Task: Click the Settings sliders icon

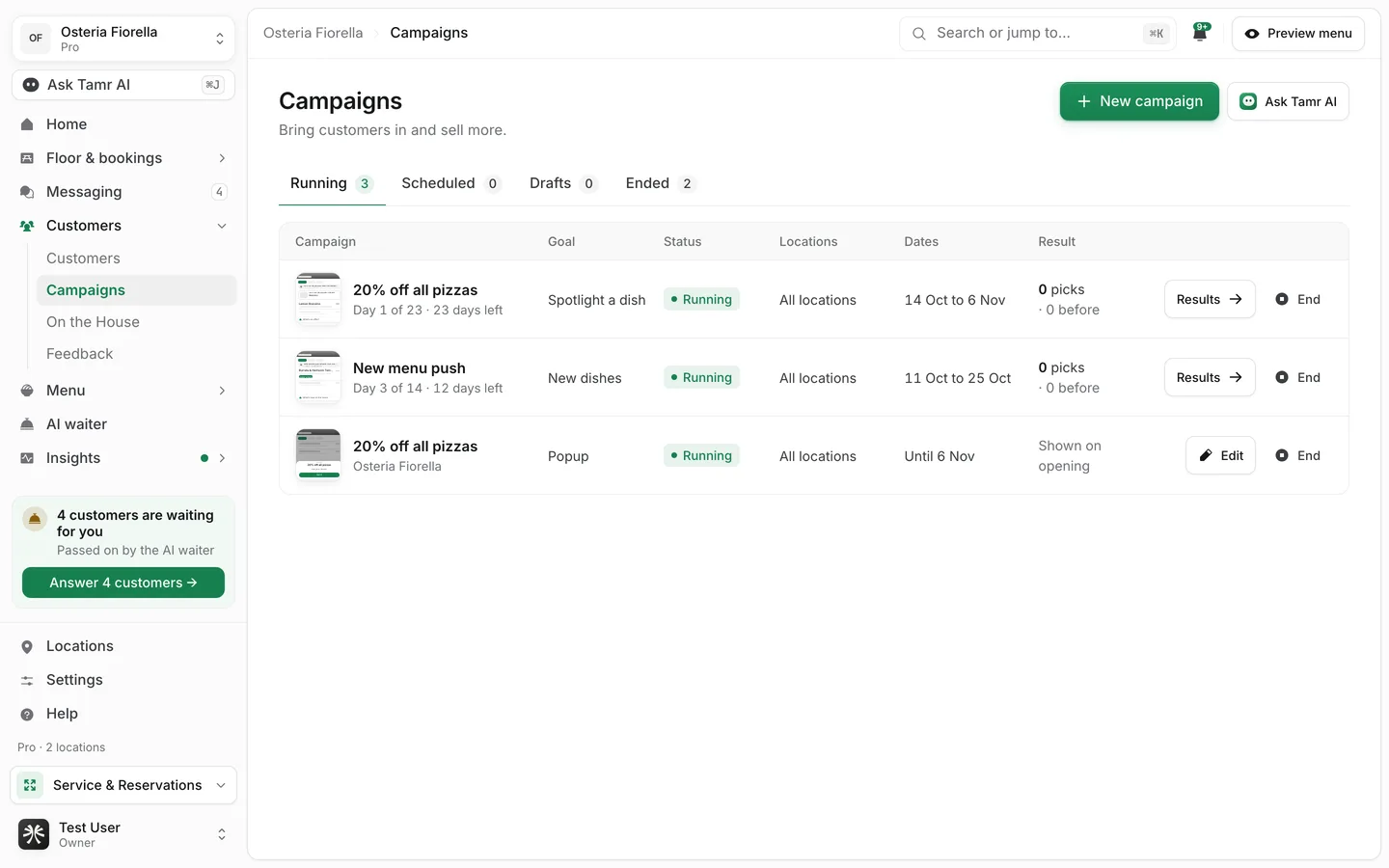Action: point(27,680)
